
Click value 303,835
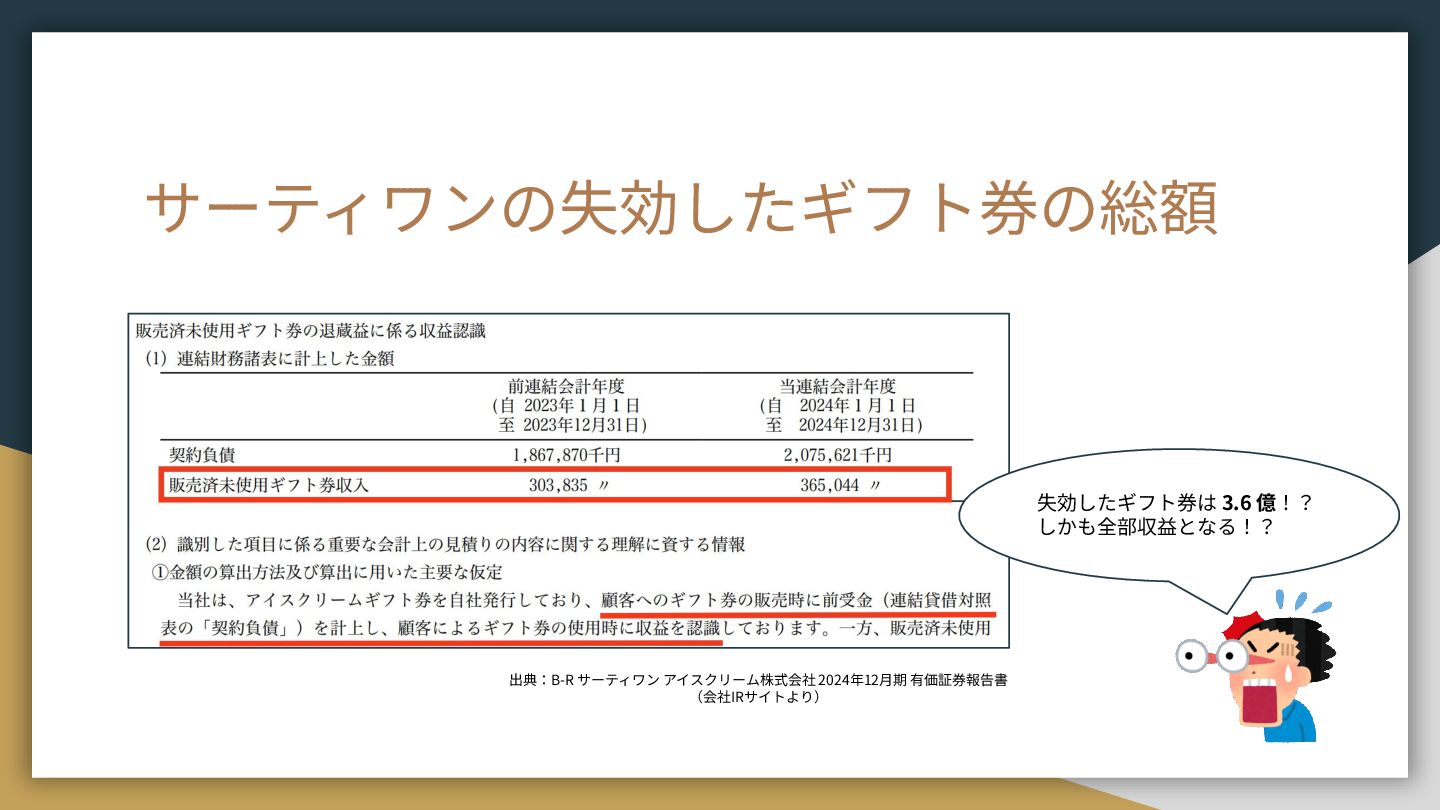[559, 485]
